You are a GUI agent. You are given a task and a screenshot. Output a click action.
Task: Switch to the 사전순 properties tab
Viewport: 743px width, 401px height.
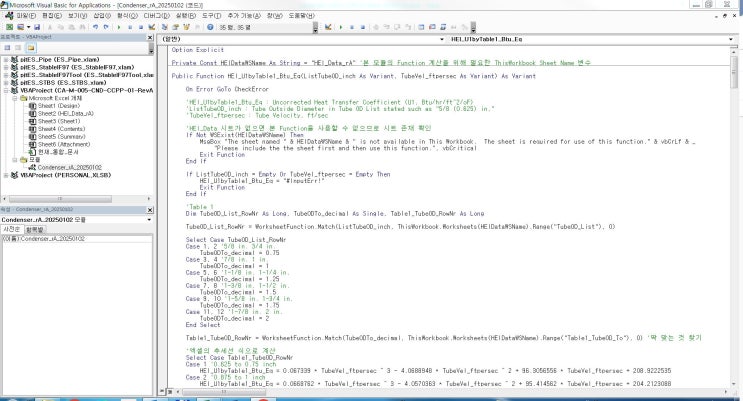11,229
